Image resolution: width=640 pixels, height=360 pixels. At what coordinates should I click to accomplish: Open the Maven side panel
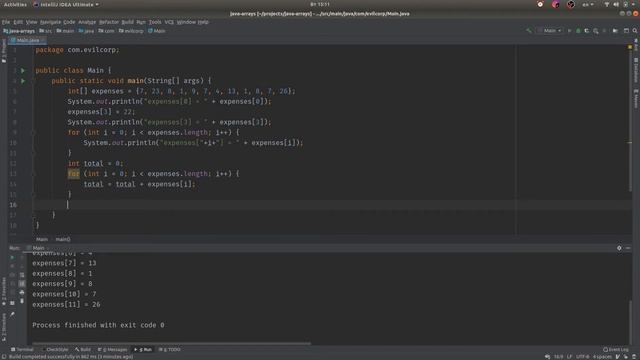[636, 98]
